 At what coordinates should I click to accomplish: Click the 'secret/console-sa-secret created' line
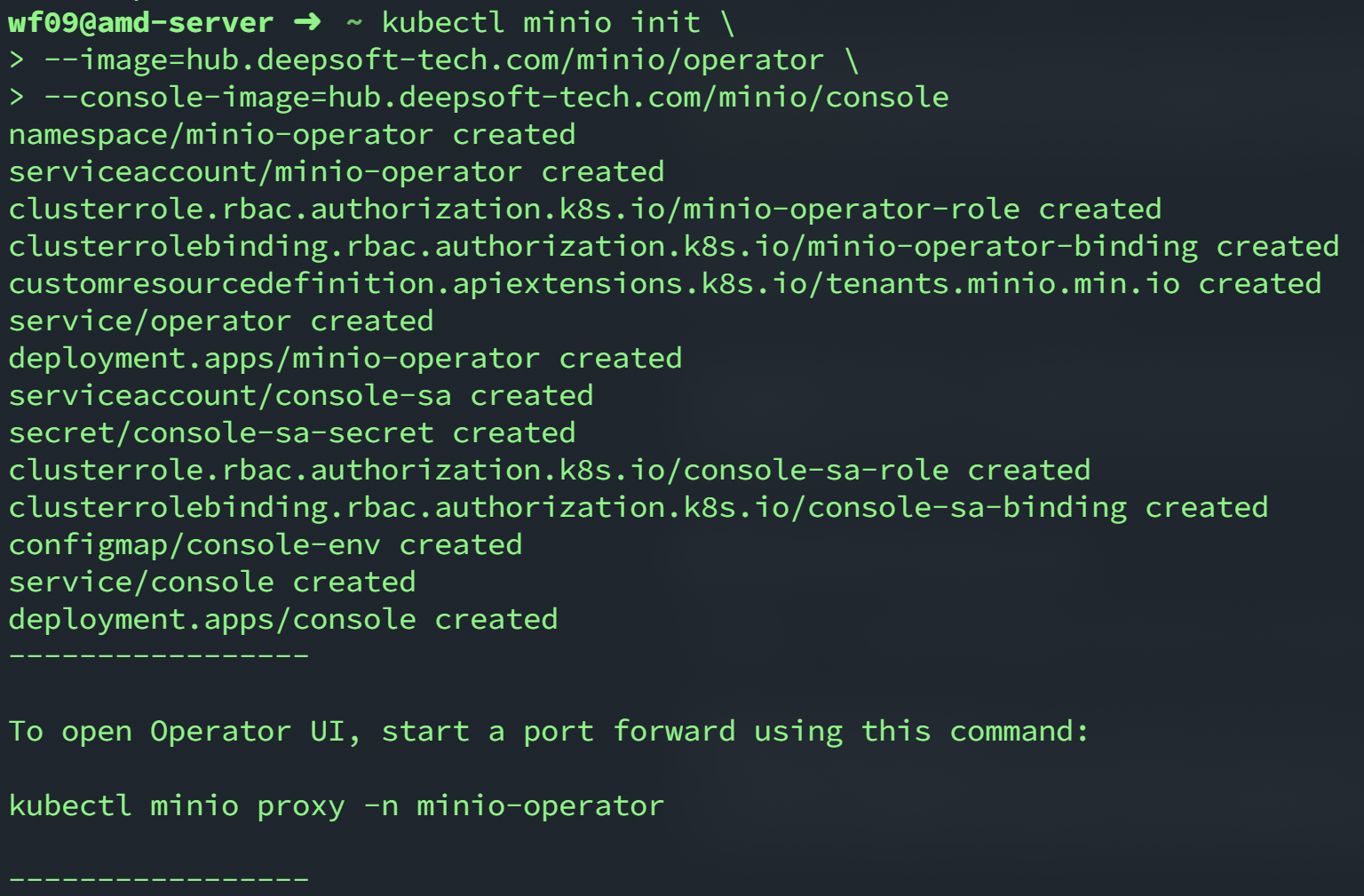[292, 433]
